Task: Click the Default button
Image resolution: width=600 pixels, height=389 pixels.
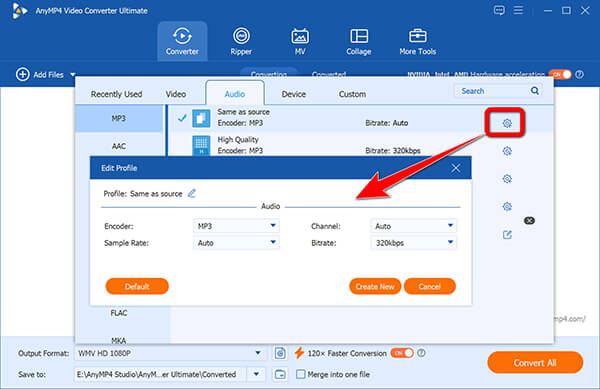Action: 137,286
